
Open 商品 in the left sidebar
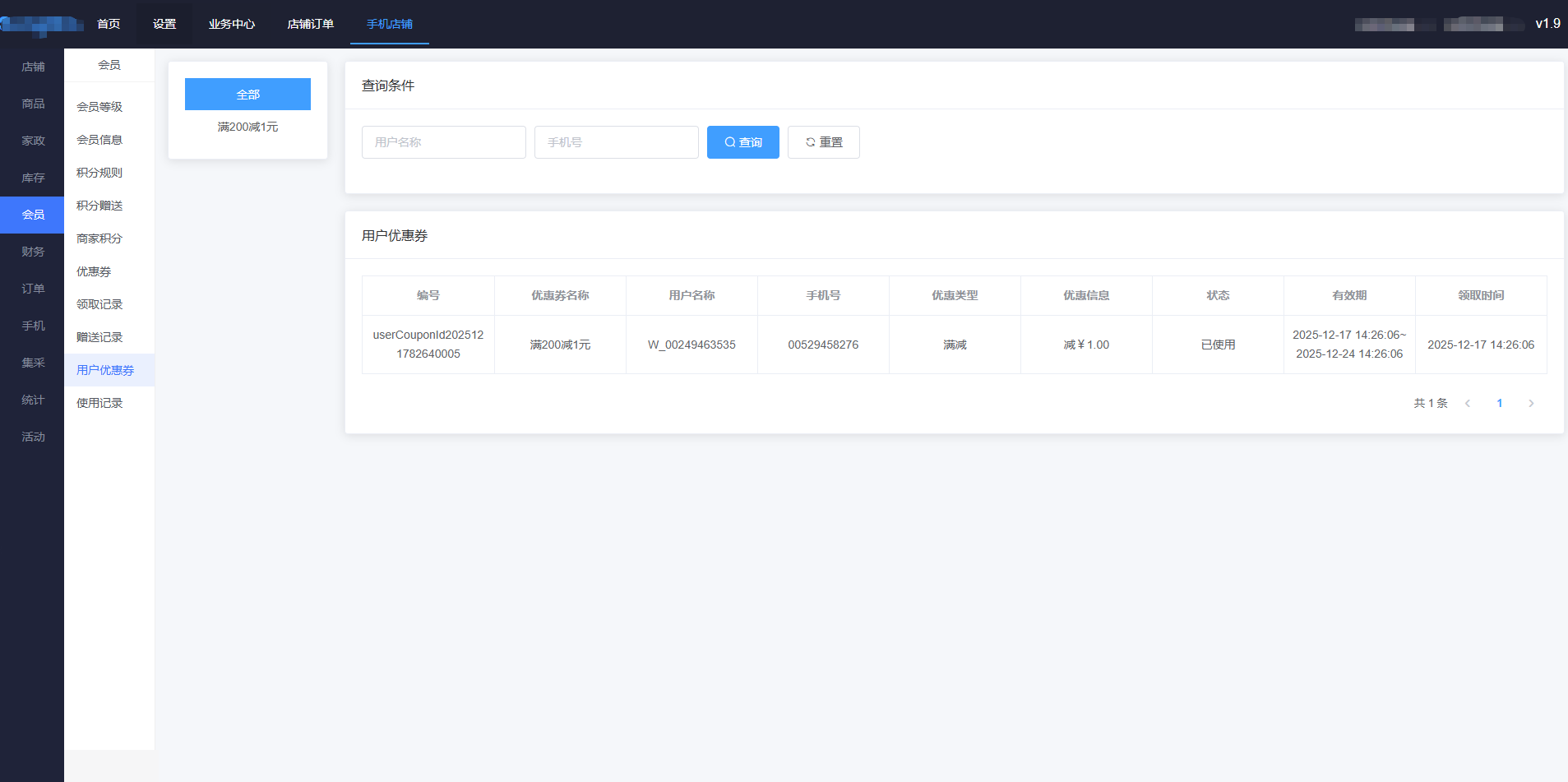coord(33,104)
